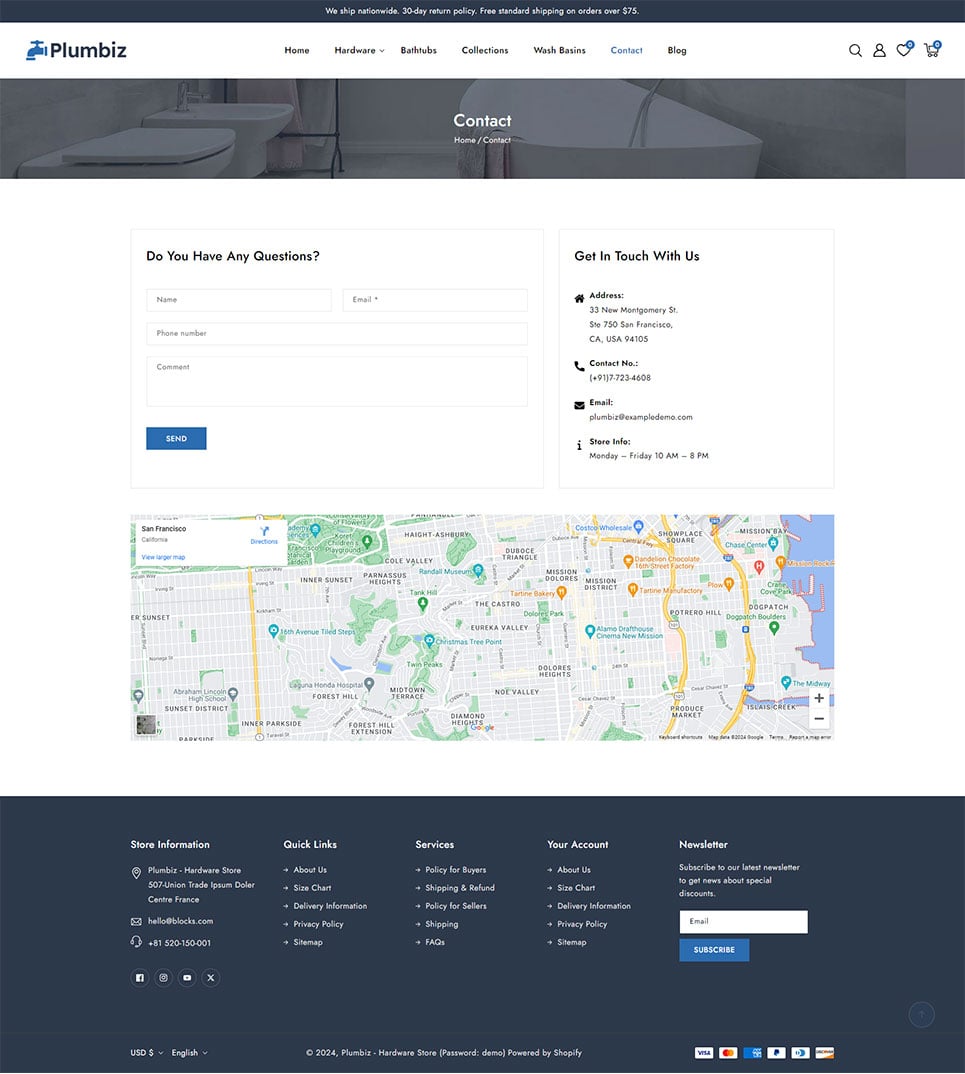Screen dimensions: 965x1074
Task: Go to the Bathtubs menu item
Action: 418,51
